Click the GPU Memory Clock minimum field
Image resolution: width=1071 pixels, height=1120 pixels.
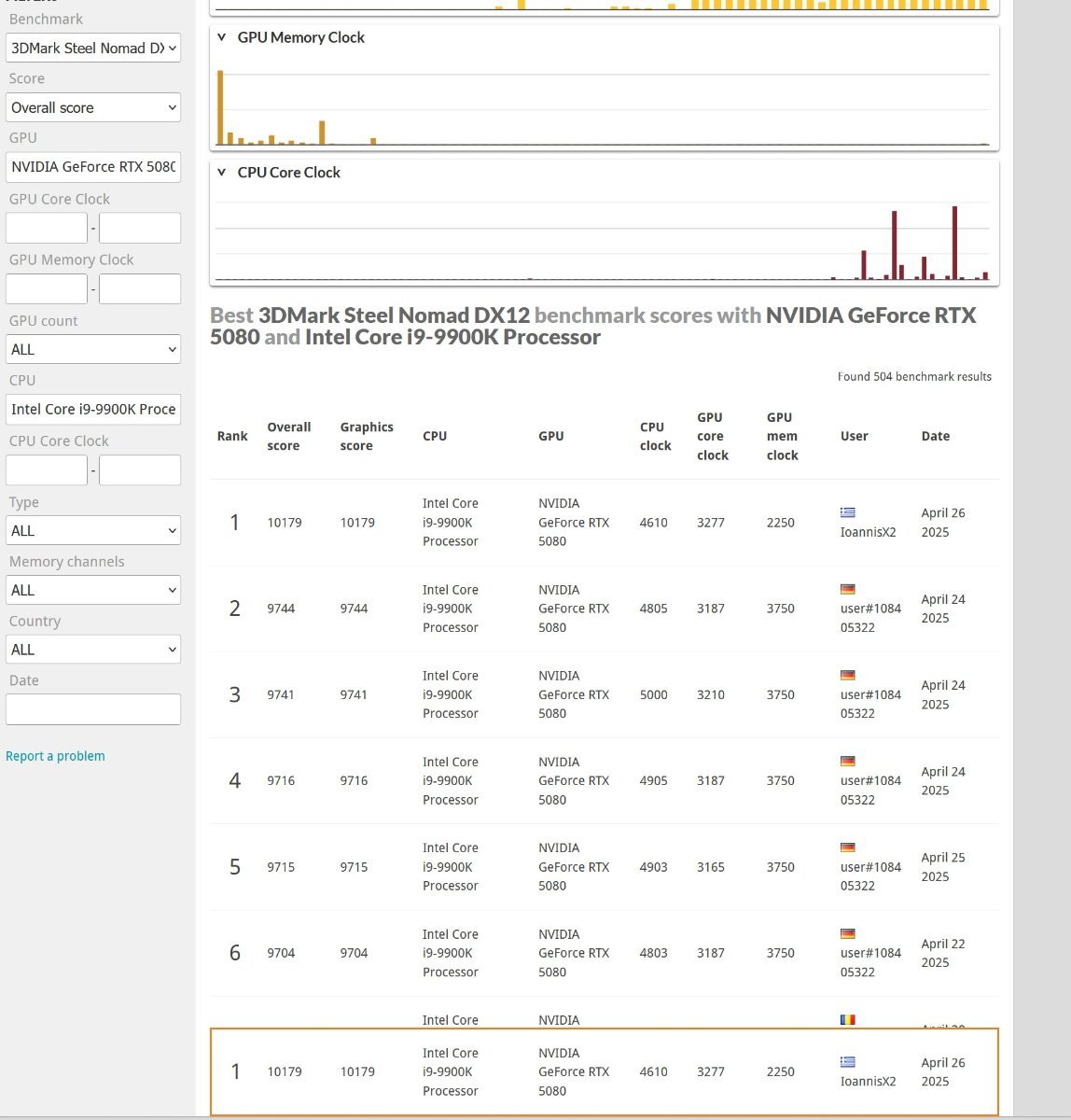47,288
